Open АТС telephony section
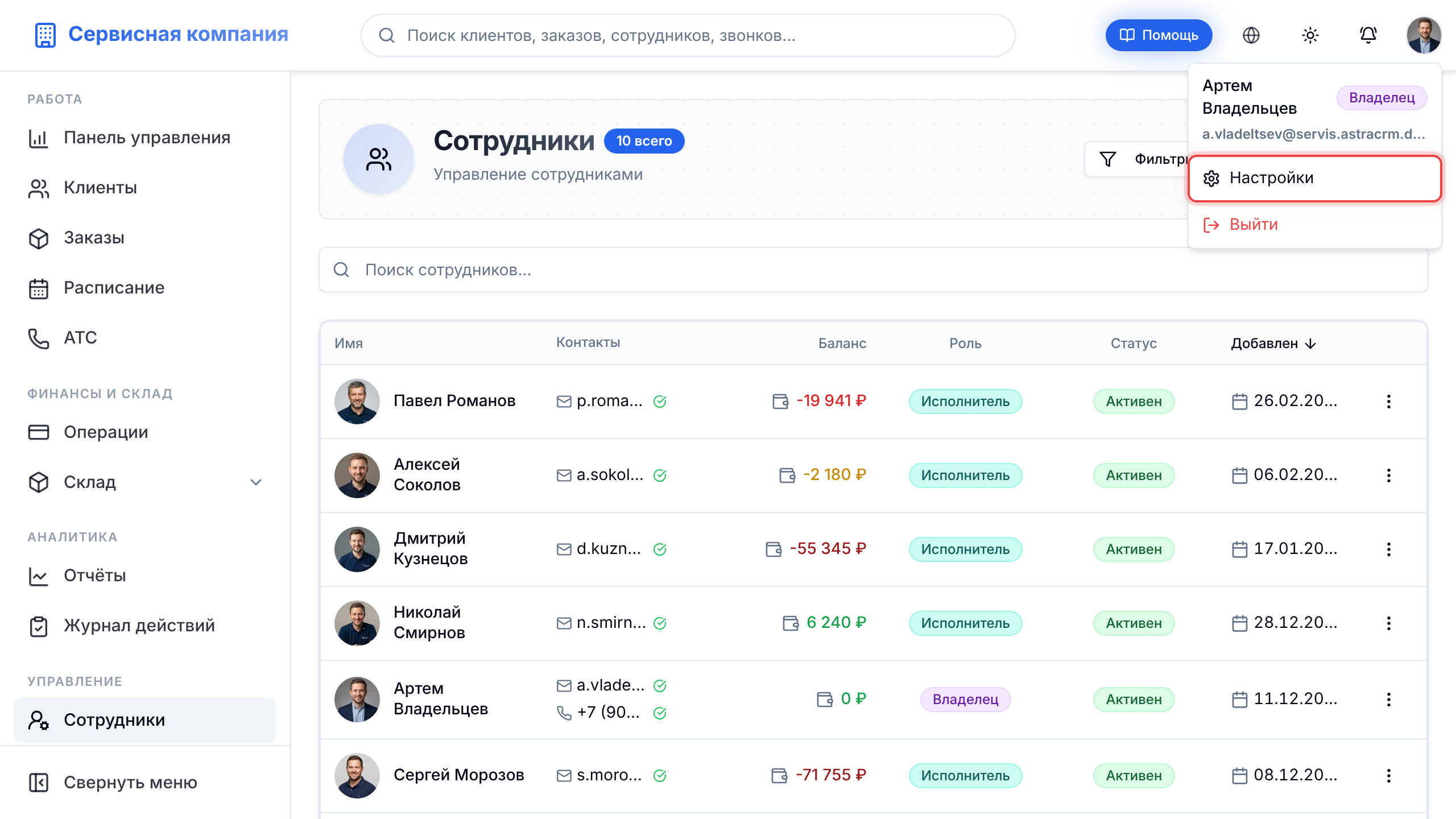 coord(145,338)
